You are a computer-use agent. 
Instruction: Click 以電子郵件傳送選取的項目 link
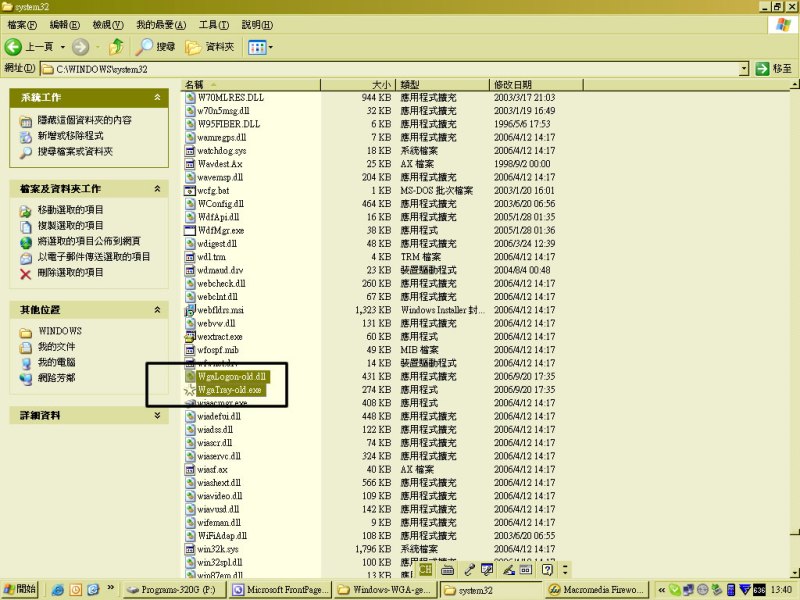tap(94, 257)
